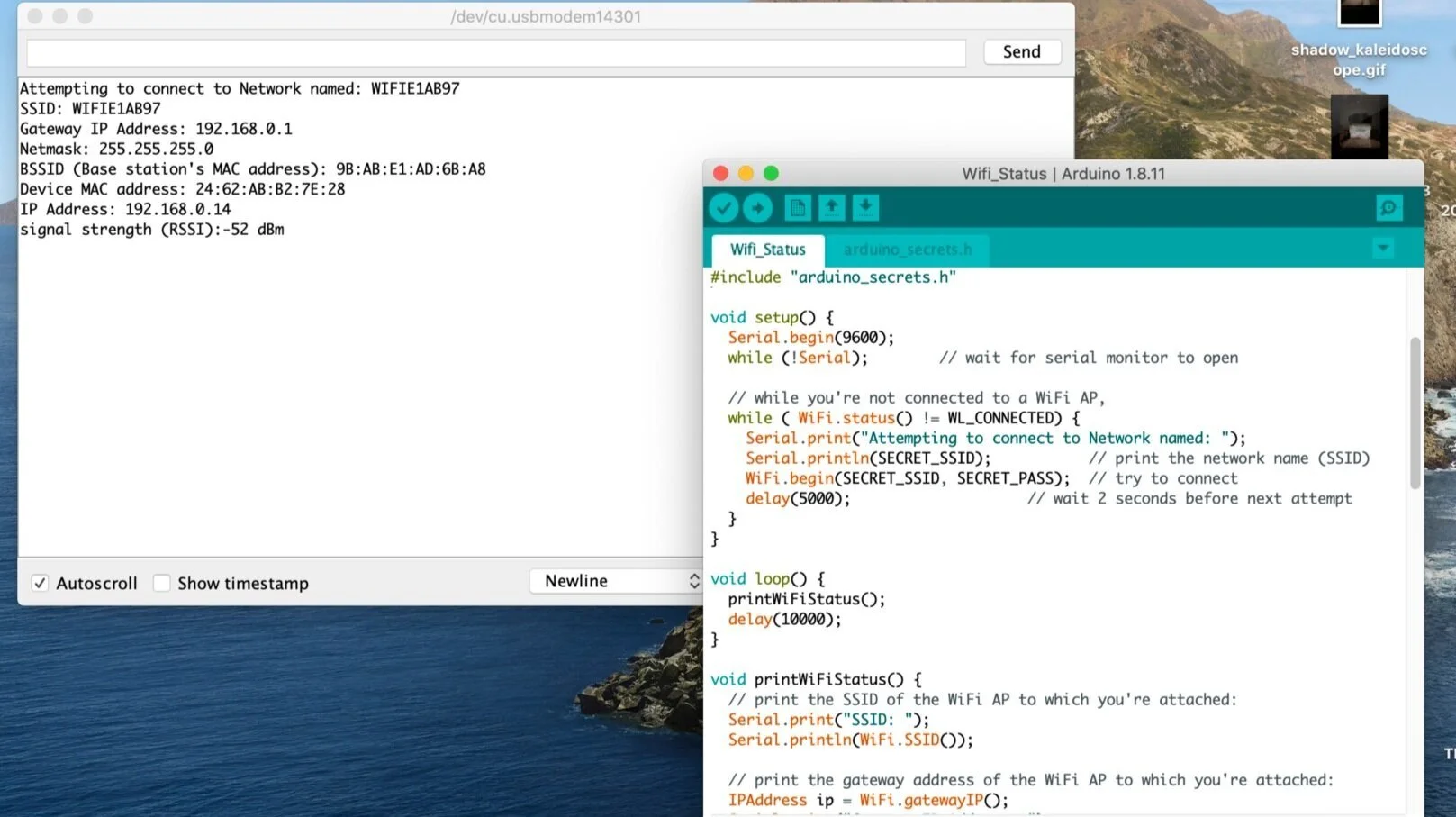Click the 'Serial.begin(9600);' code line

811,338
